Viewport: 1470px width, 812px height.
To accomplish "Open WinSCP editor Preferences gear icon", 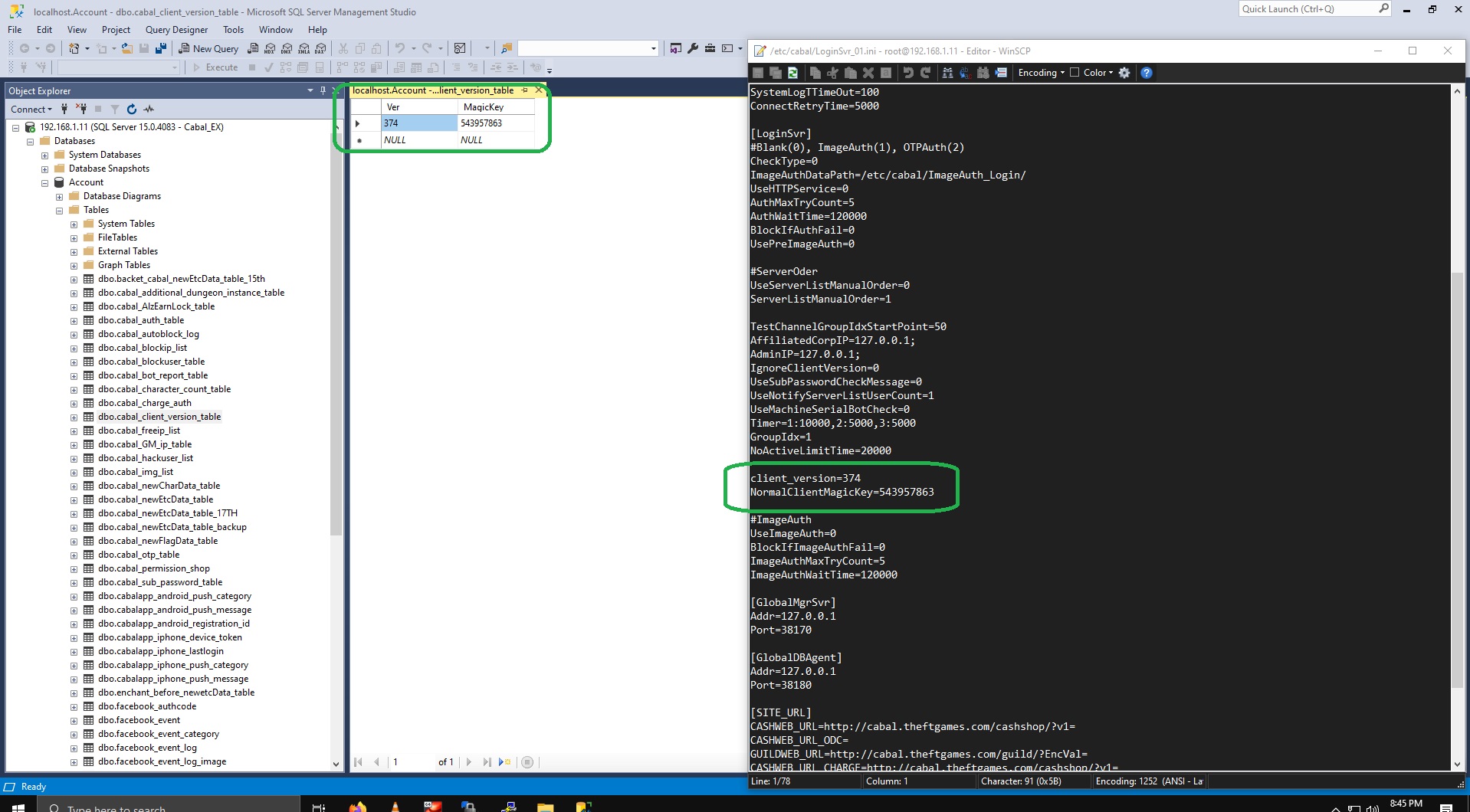I will [x=1124, y=73].
